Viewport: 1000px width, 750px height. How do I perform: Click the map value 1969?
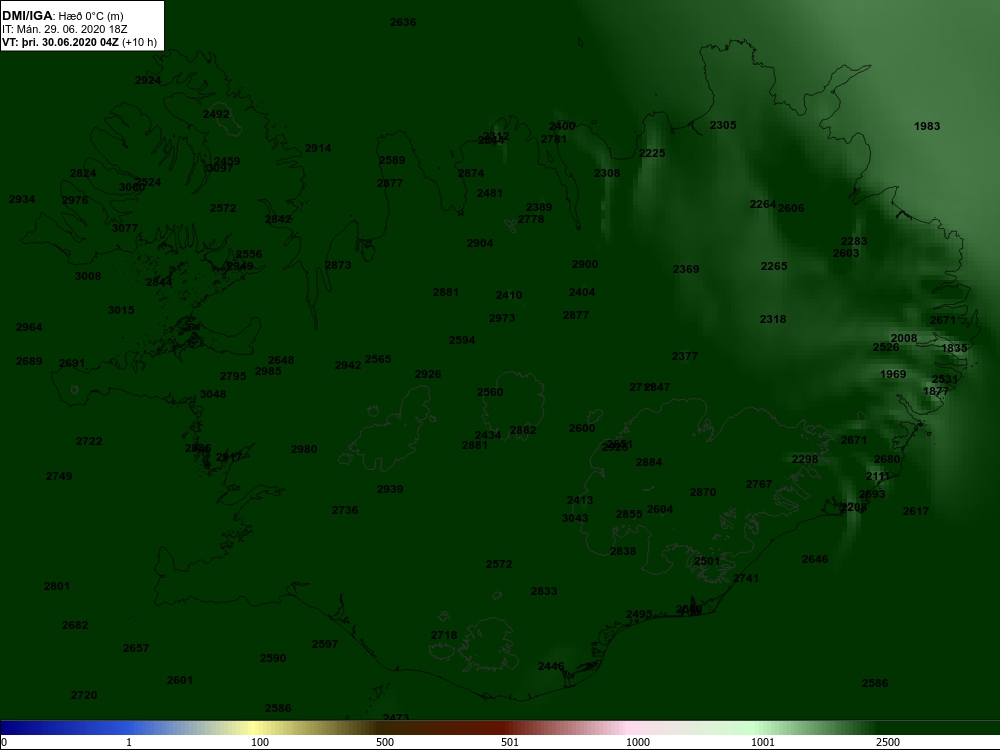(893, 374)
